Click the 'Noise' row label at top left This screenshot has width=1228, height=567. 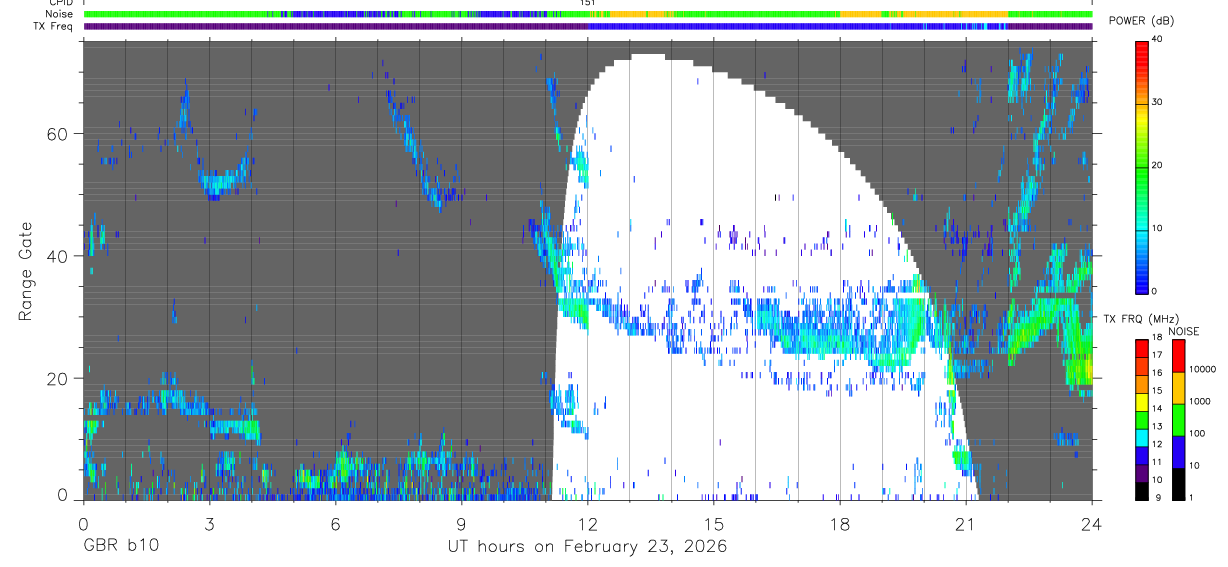pyautogui.click(x=59, y=14)
